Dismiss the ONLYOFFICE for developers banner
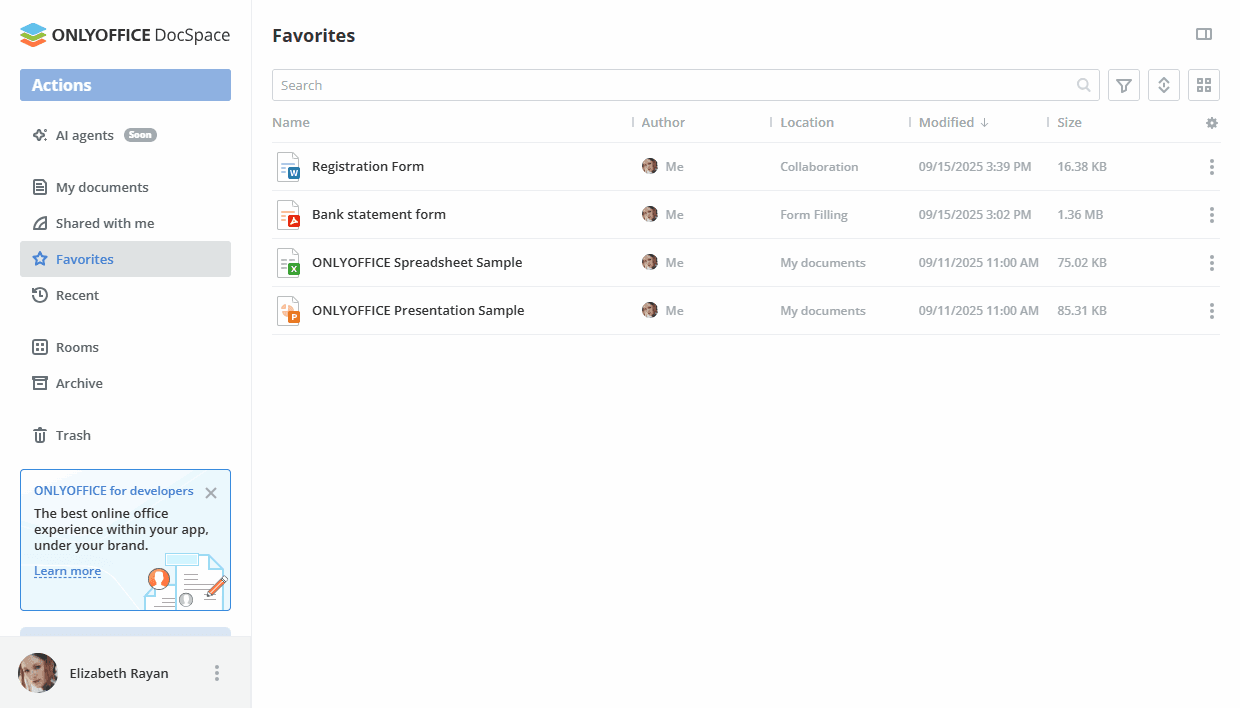Viewport: 1240px width, 708px height. coord(211,492)
